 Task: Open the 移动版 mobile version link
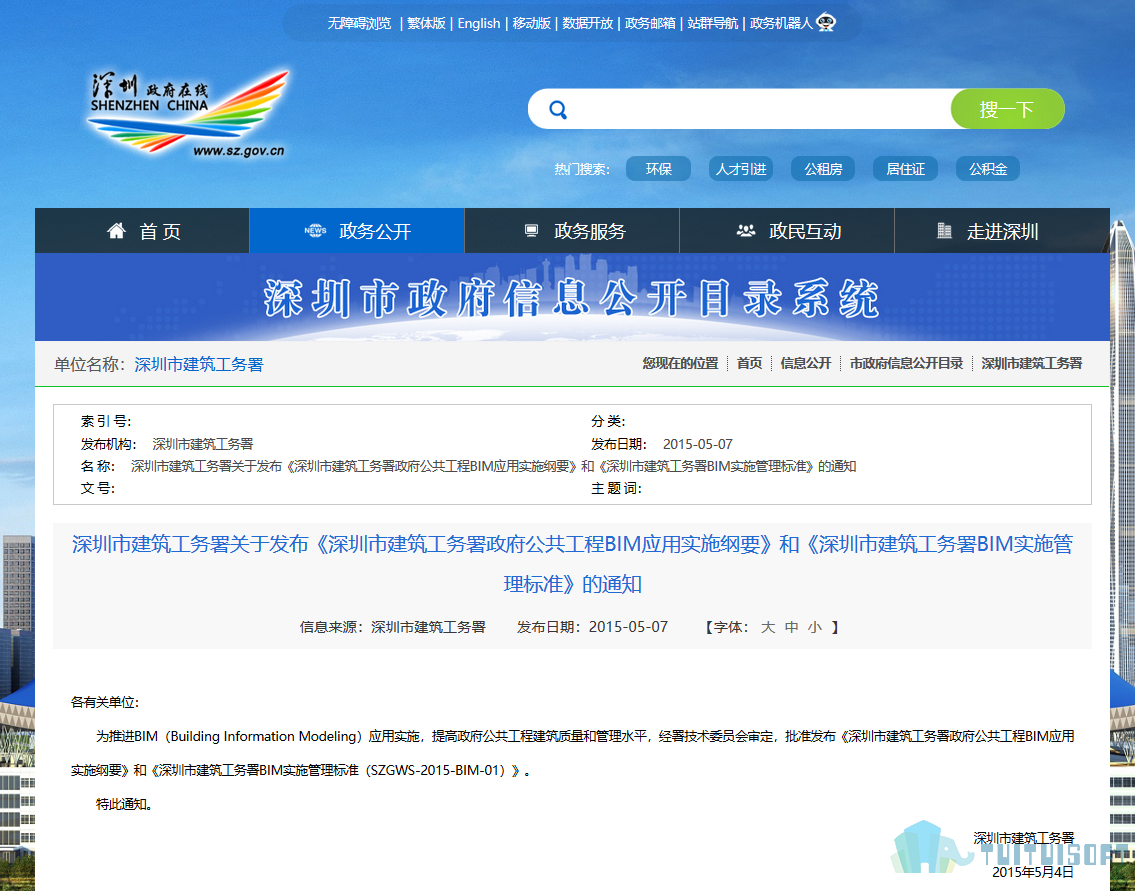531,23
